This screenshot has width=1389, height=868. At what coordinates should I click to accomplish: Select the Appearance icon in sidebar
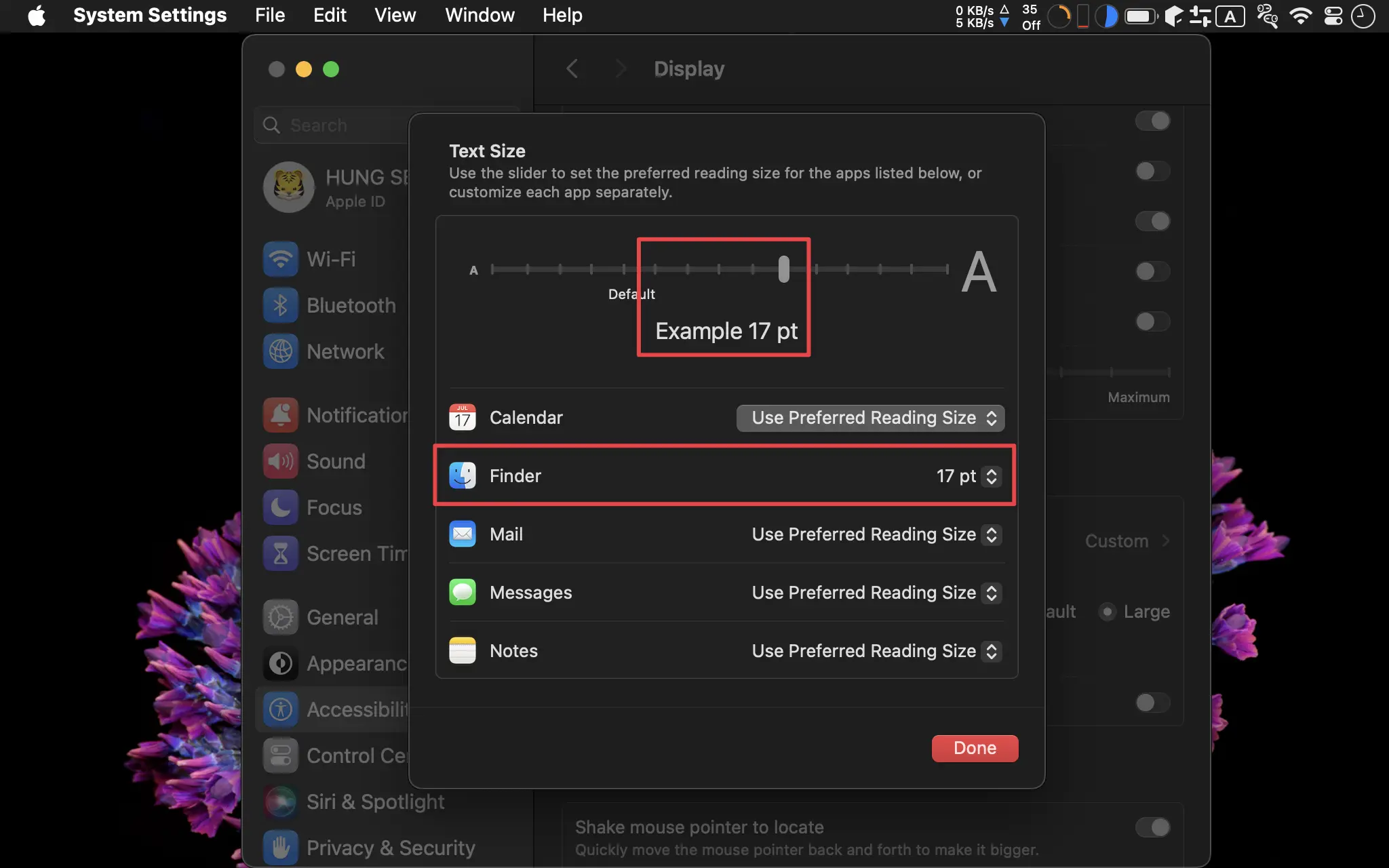(x=280, y=663)
